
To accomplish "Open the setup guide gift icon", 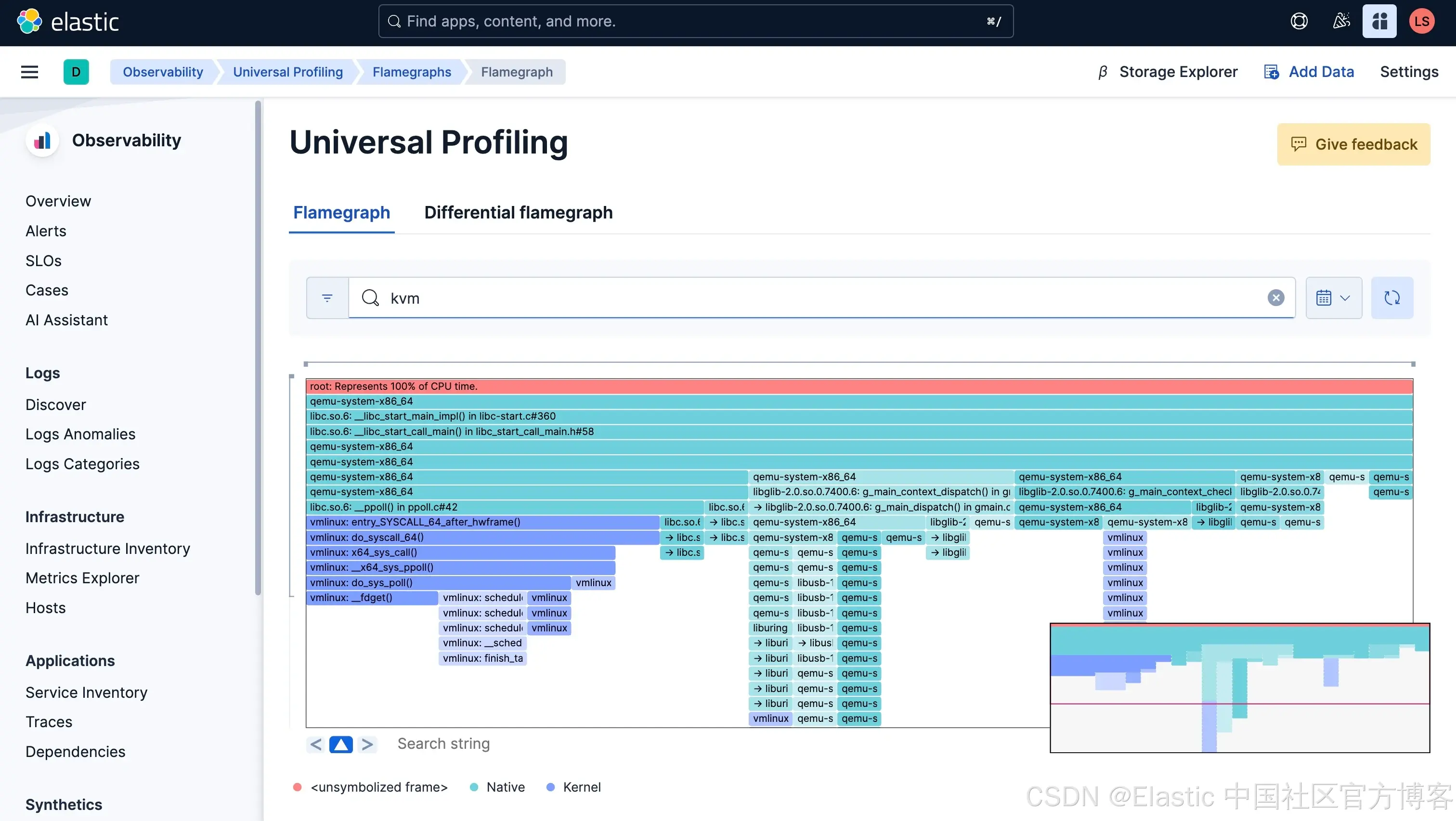I will tap(1379, 22).
